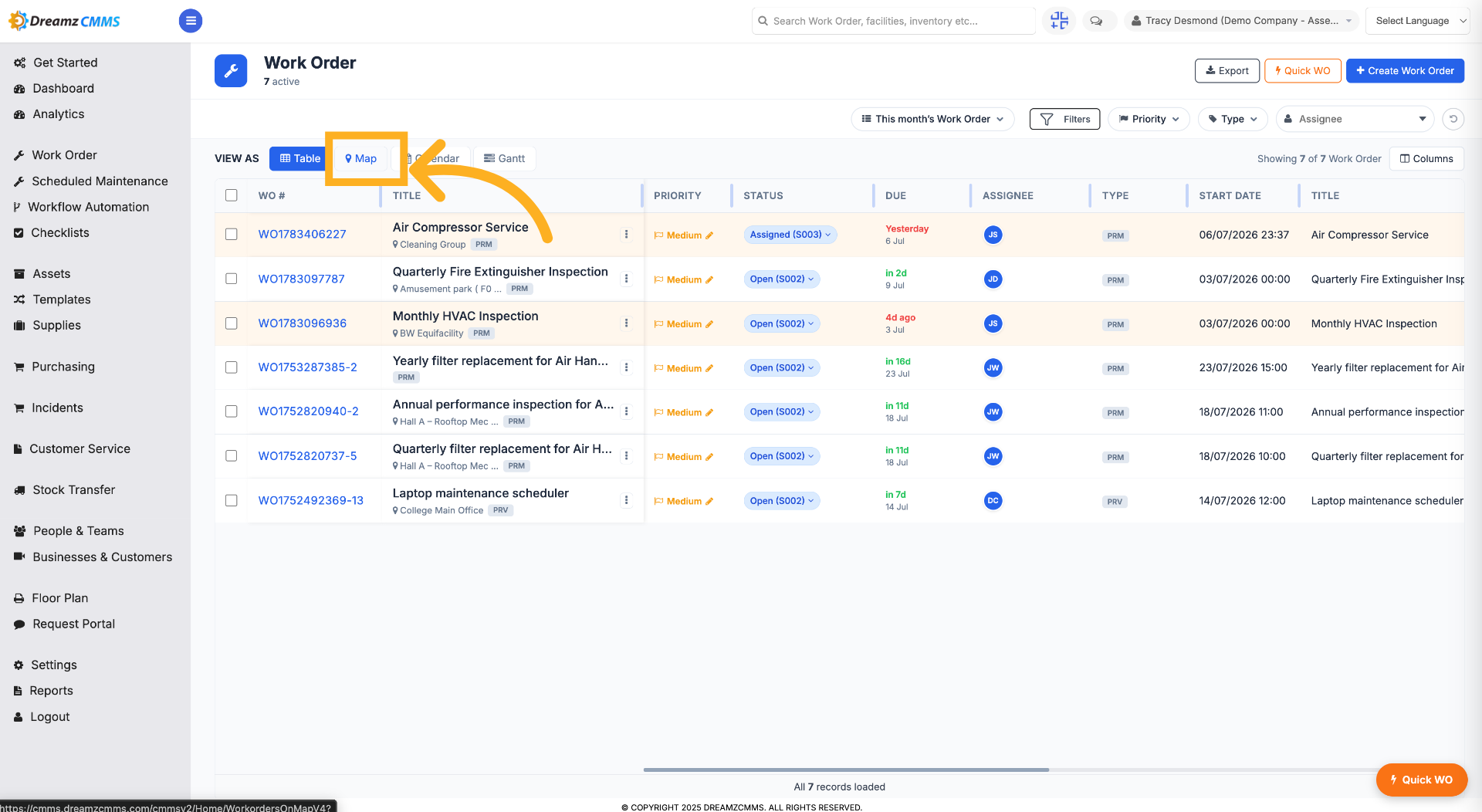
Task: Edit priority pencil for Air Compressor Service
Action: 709,235
